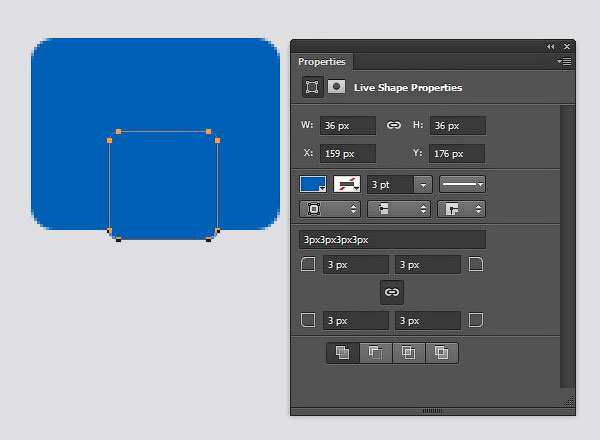Open the stroke line join dropdown
This screenshot has height=440, width=600.
[x=461, y=209]
